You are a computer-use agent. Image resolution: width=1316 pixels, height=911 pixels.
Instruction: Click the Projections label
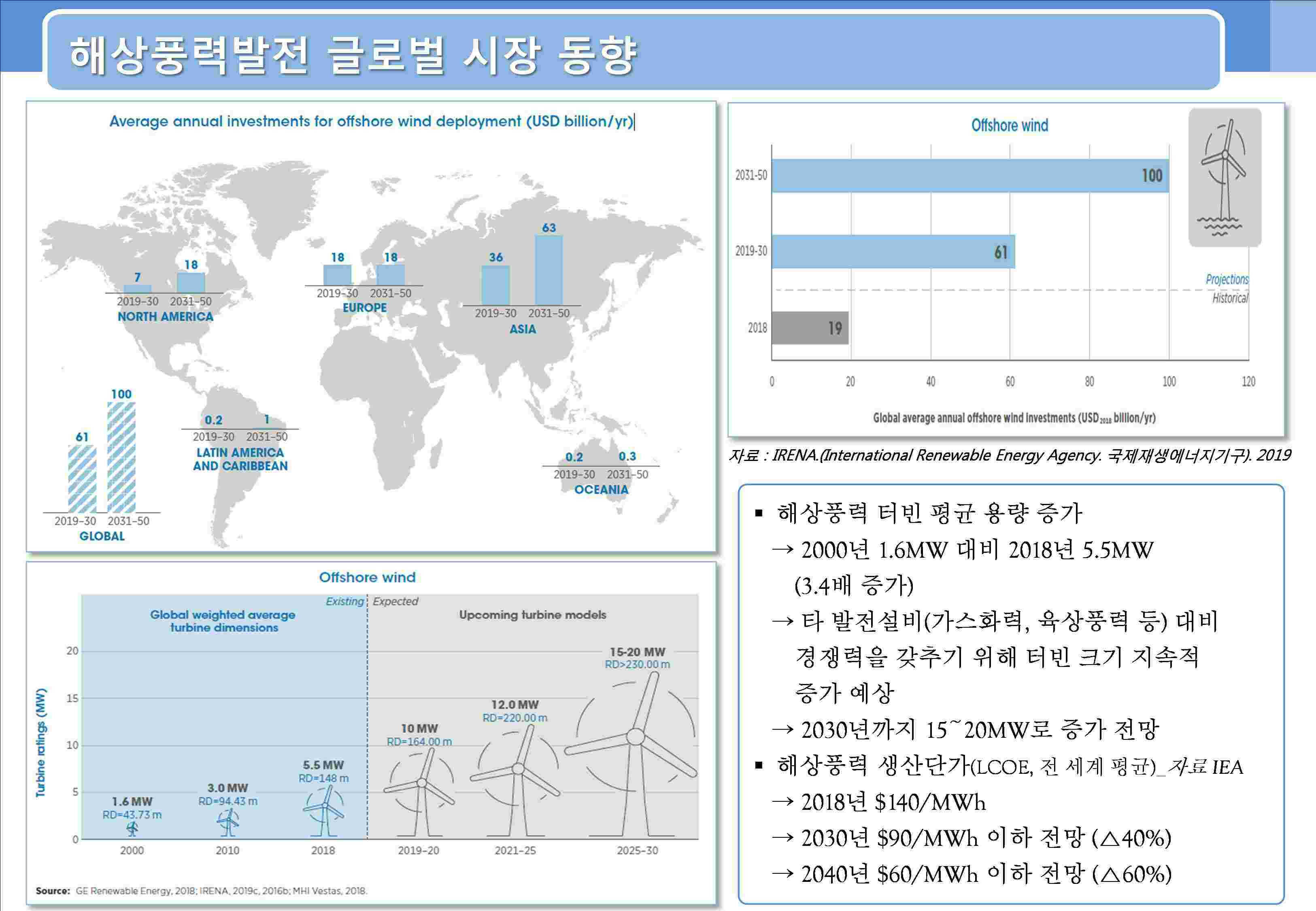(1227, 279)
